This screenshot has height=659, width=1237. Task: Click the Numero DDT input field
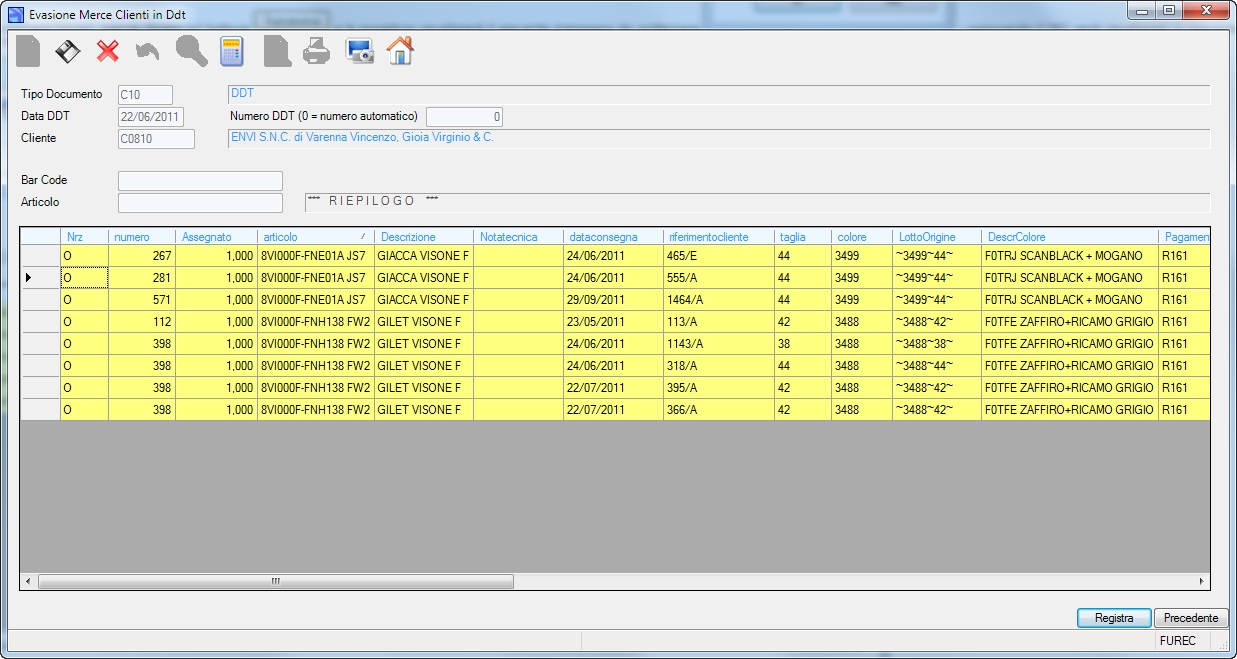pos(465,117)
